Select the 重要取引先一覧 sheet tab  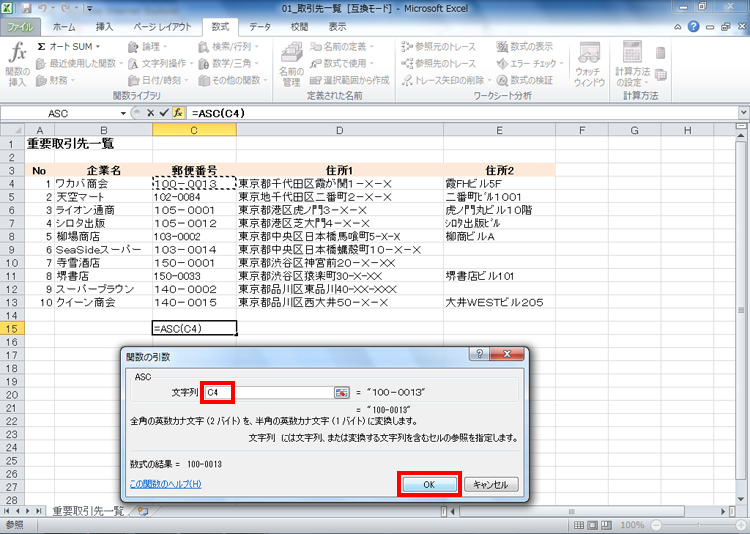88,511
